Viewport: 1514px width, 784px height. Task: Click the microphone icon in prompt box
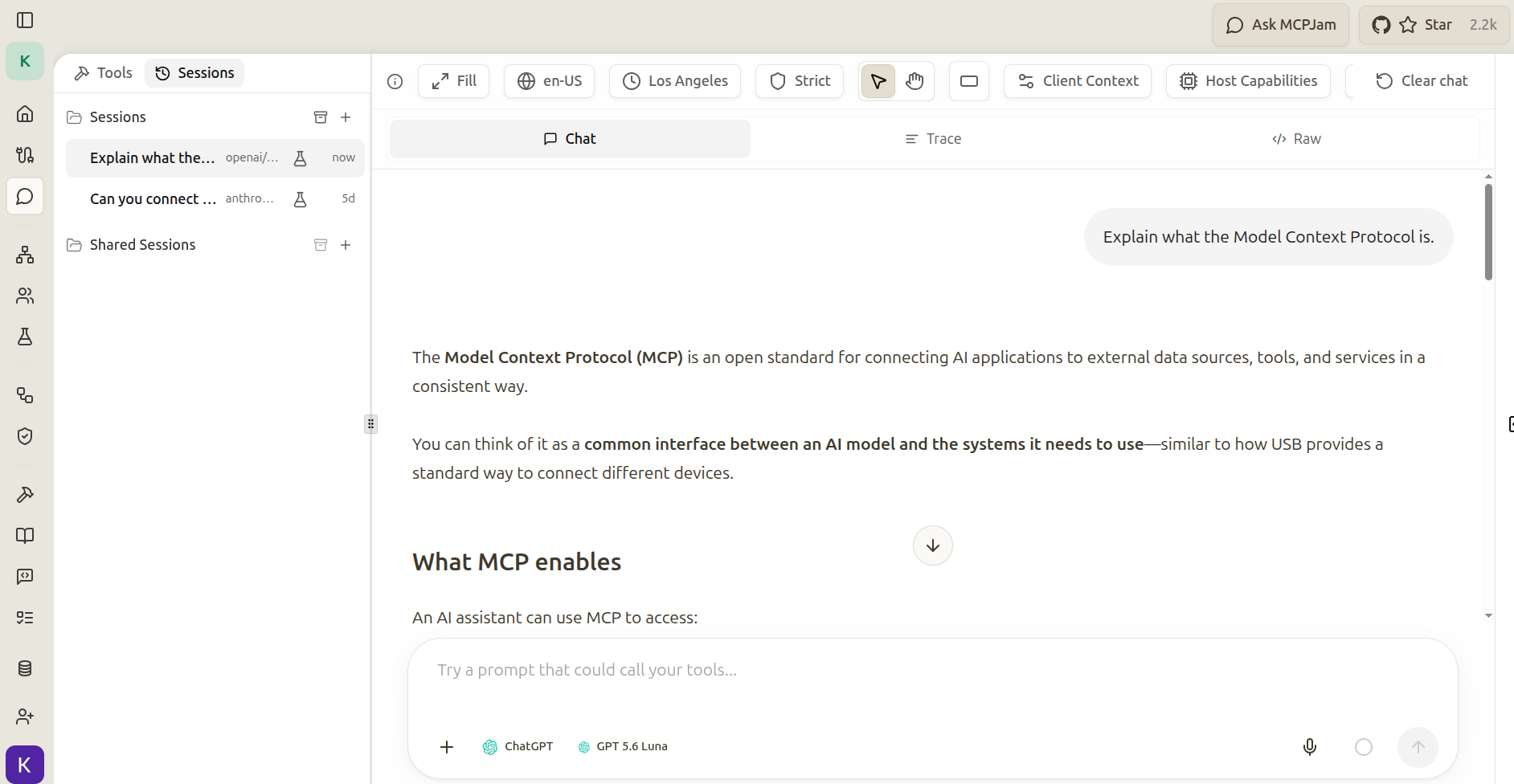point(1310,747)
